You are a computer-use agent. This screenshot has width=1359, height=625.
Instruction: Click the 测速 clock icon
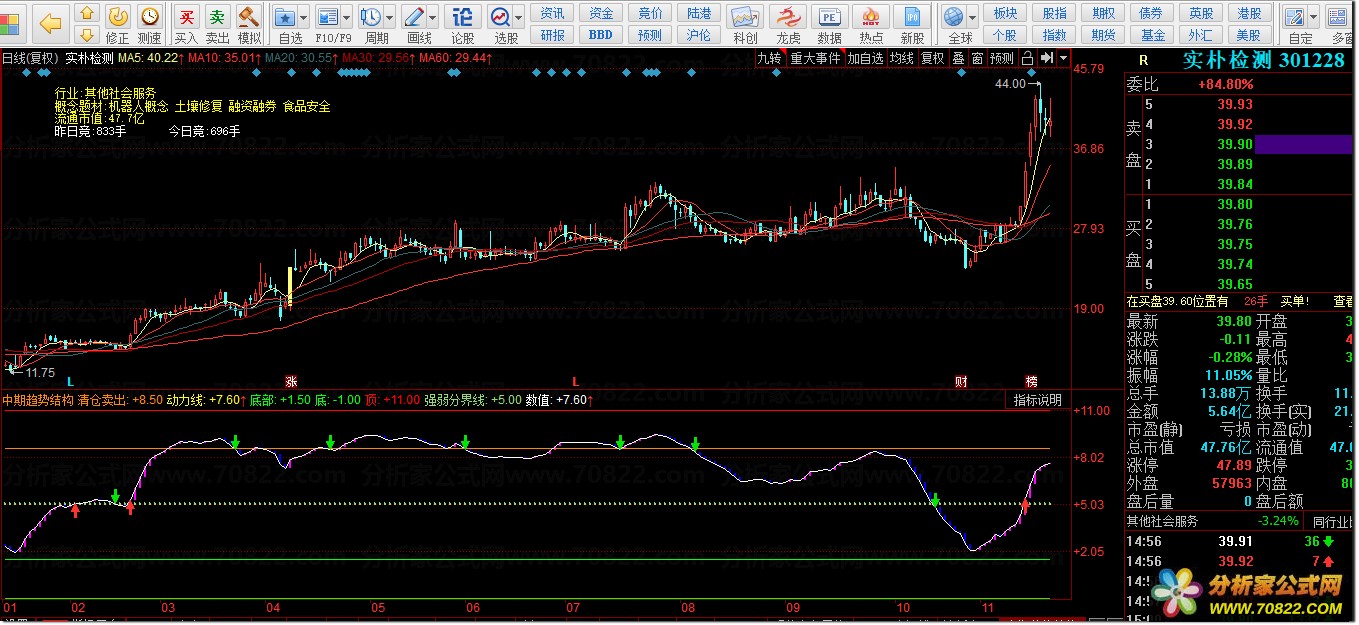(x=149, y=17)
